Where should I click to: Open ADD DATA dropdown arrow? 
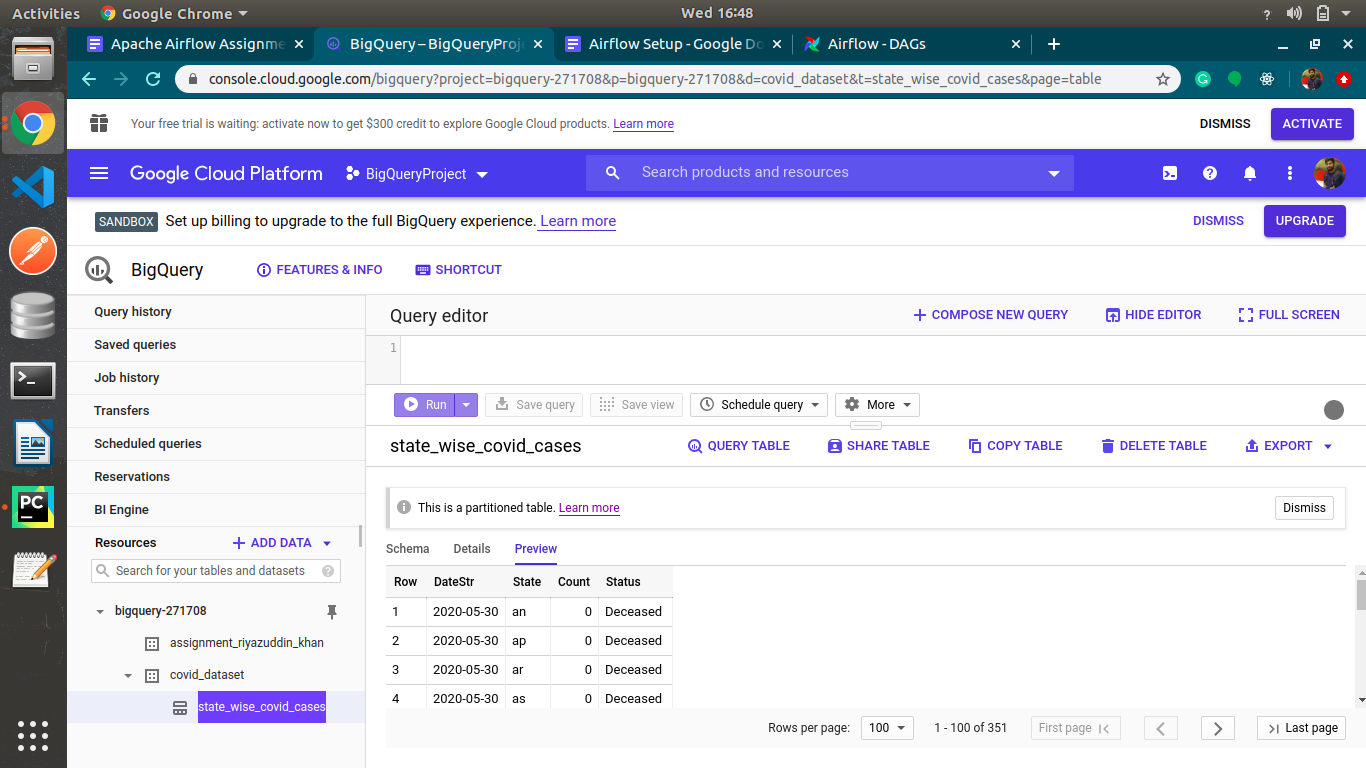pyautogui.click(x=327, y=543)
